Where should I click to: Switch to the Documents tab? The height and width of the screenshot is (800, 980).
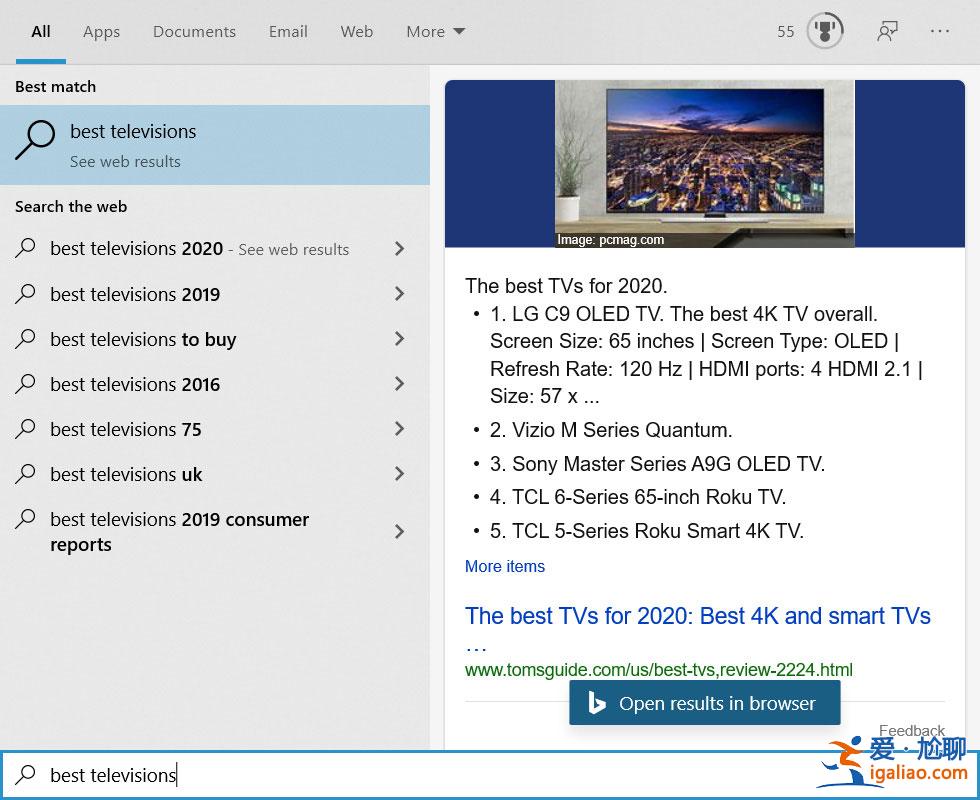(194, 31)
